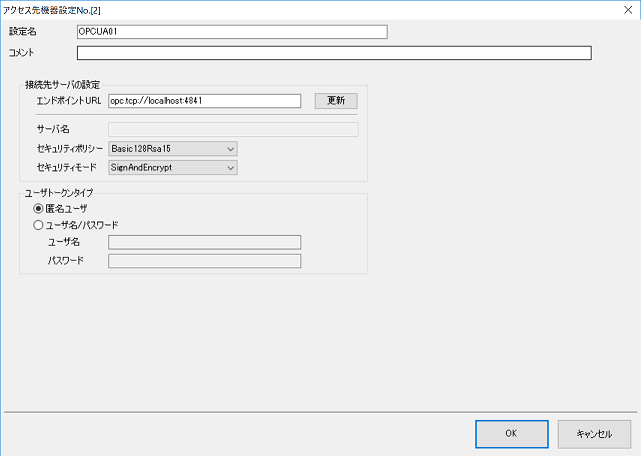The image size is (641, 456).
Task: Click the empty コメント input field
Action: pos(334,53)
